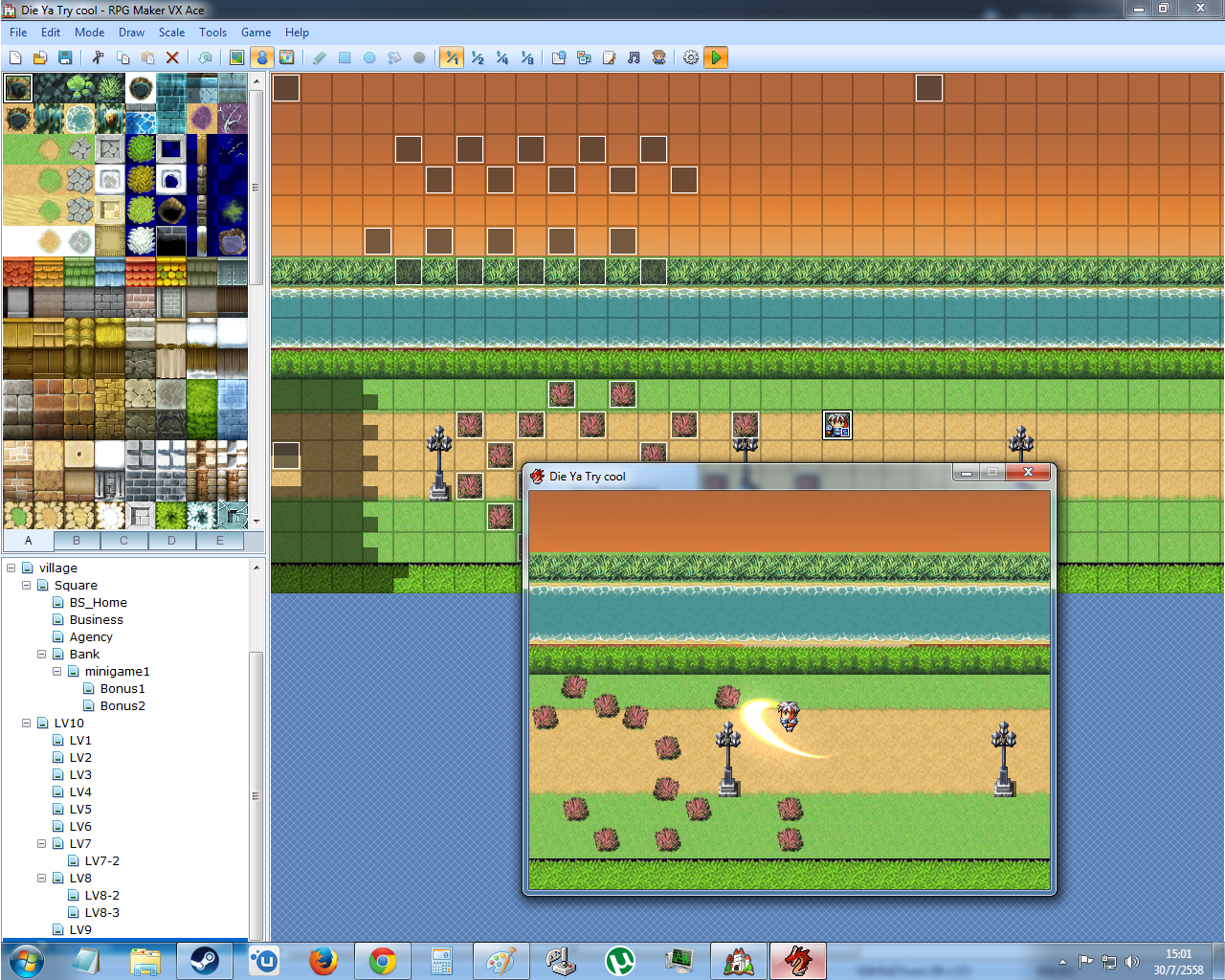Viewport: 1225px width, 980px height.
Task: Click the map tree scrollbar thumb
Action: (x=256, y=795)
